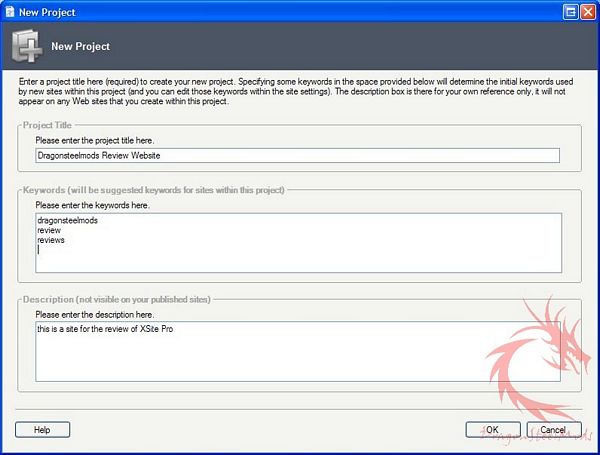Cancel the new project creation
Image resolution: width=600 pixels, height=455 pixels.
pos(553,429)
